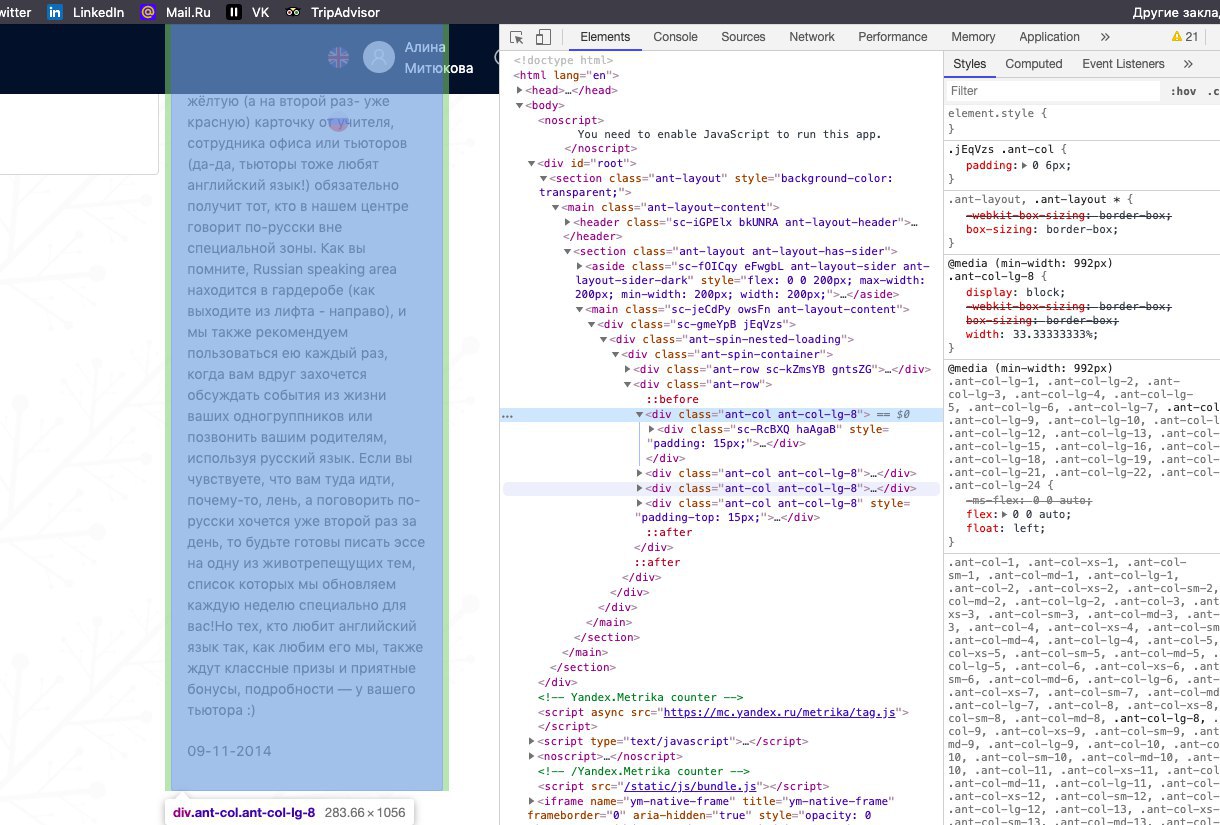The width and height of the screenshot is (1220, 825).
Task: Expand the aside ant-layout-sider node
Action: (580, 266)
